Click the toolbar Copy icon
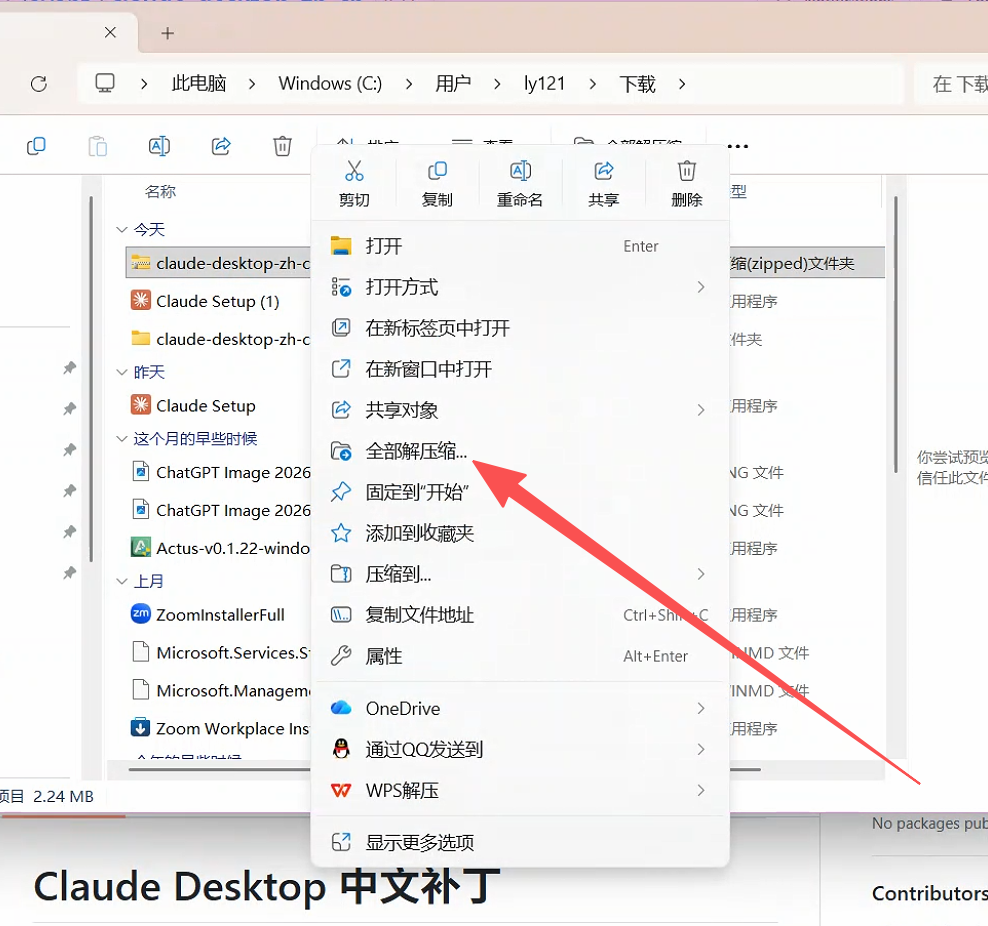 36,146
